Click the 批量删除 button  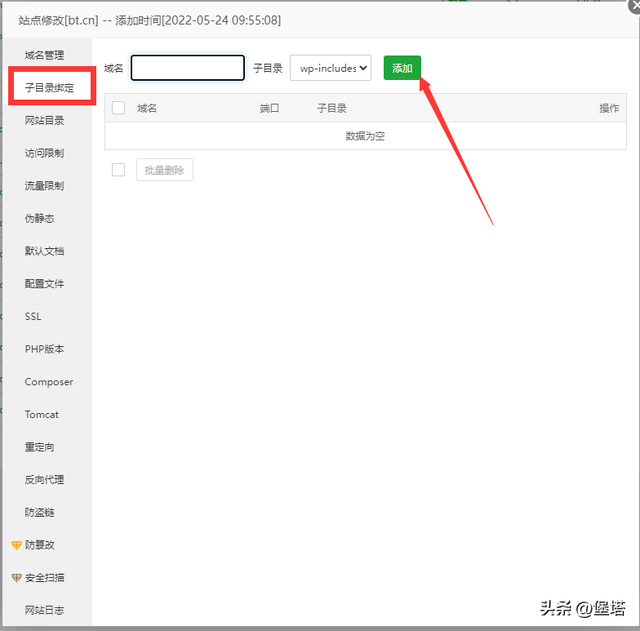[164, 170]
